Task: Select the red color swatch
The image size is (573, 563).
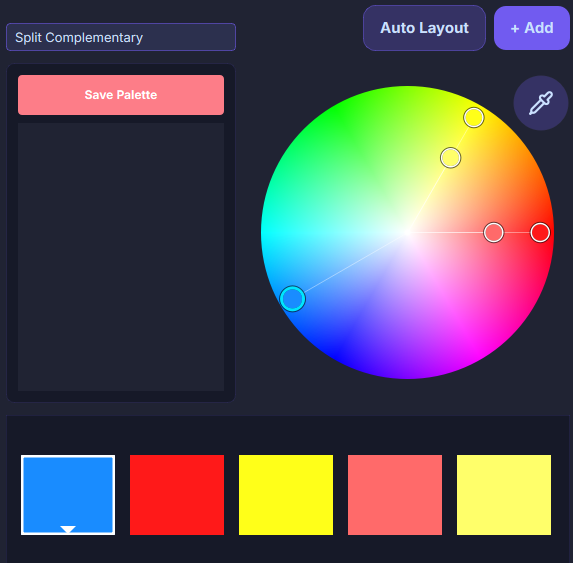Action: click(x=177, y=495)
